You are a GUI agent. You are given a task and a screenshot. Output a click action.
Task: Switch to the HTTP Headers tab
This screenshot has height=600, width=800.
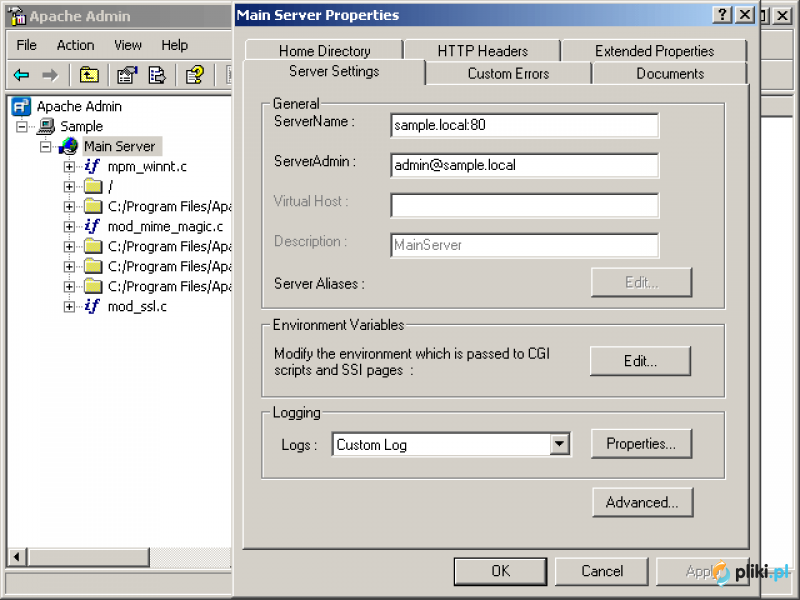(483, 51)
